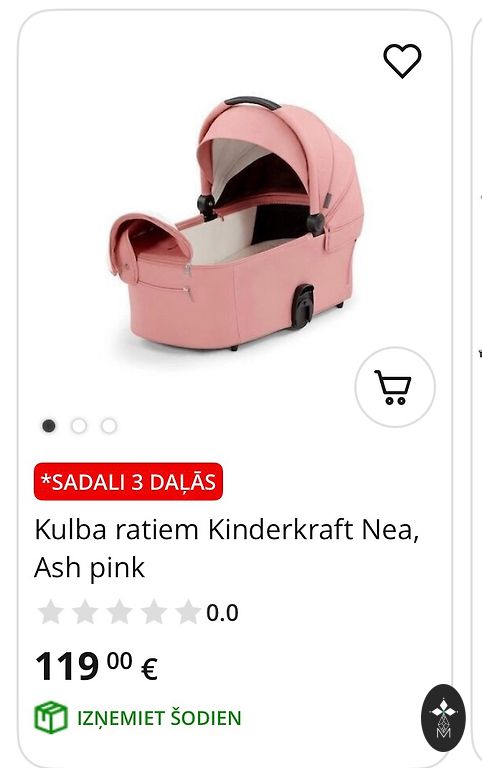Screen dimensions: 482x768
Task: Add product to wishlist with heart icon
Action: click(x=402, y=60)
